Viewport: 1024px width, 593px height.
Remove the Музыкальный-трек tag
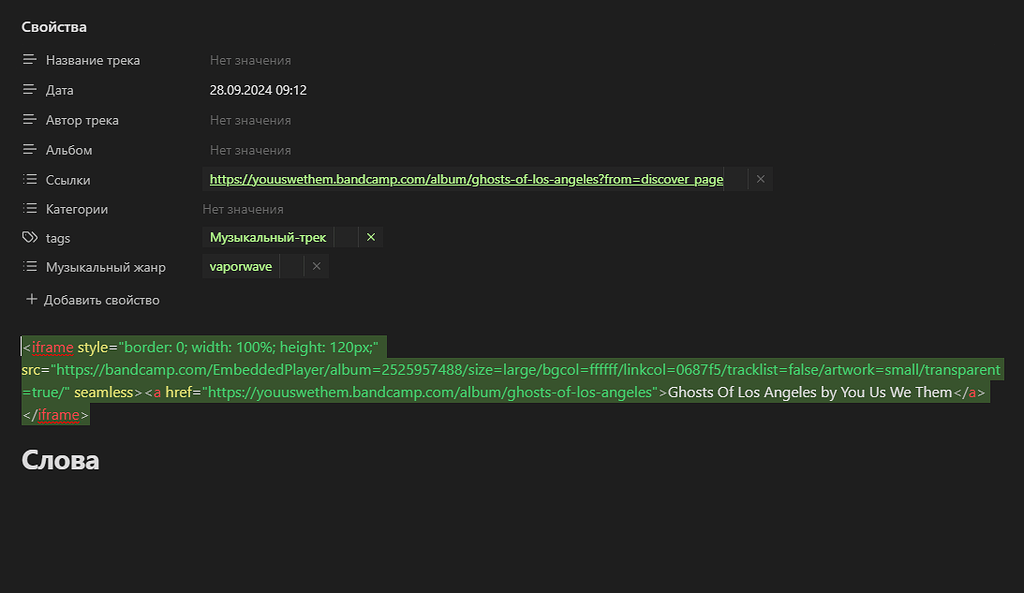click(x=370, y=237)
